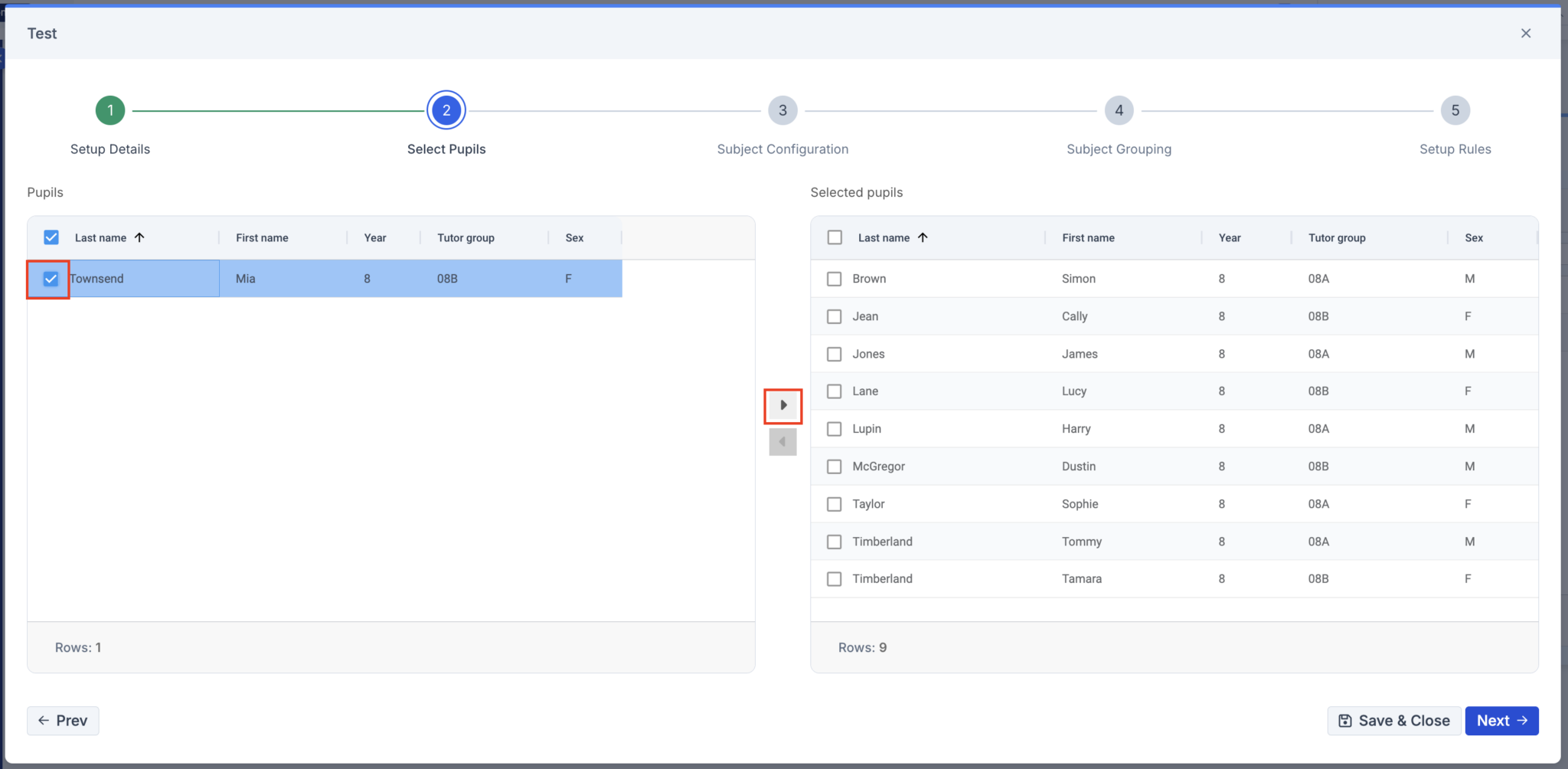
Task: Open the Setup Details step
Action: click(x=109, y=110)
